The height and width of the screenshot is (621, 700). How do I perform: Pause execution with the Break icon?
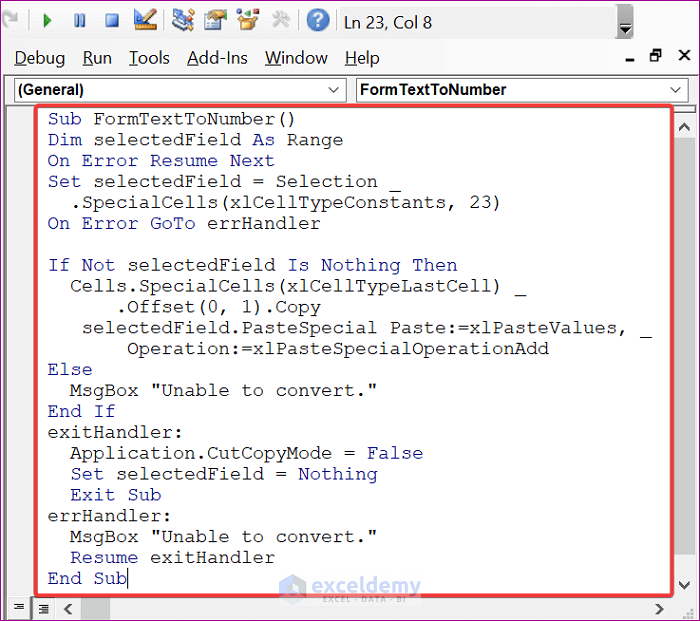tap(79, 21)
